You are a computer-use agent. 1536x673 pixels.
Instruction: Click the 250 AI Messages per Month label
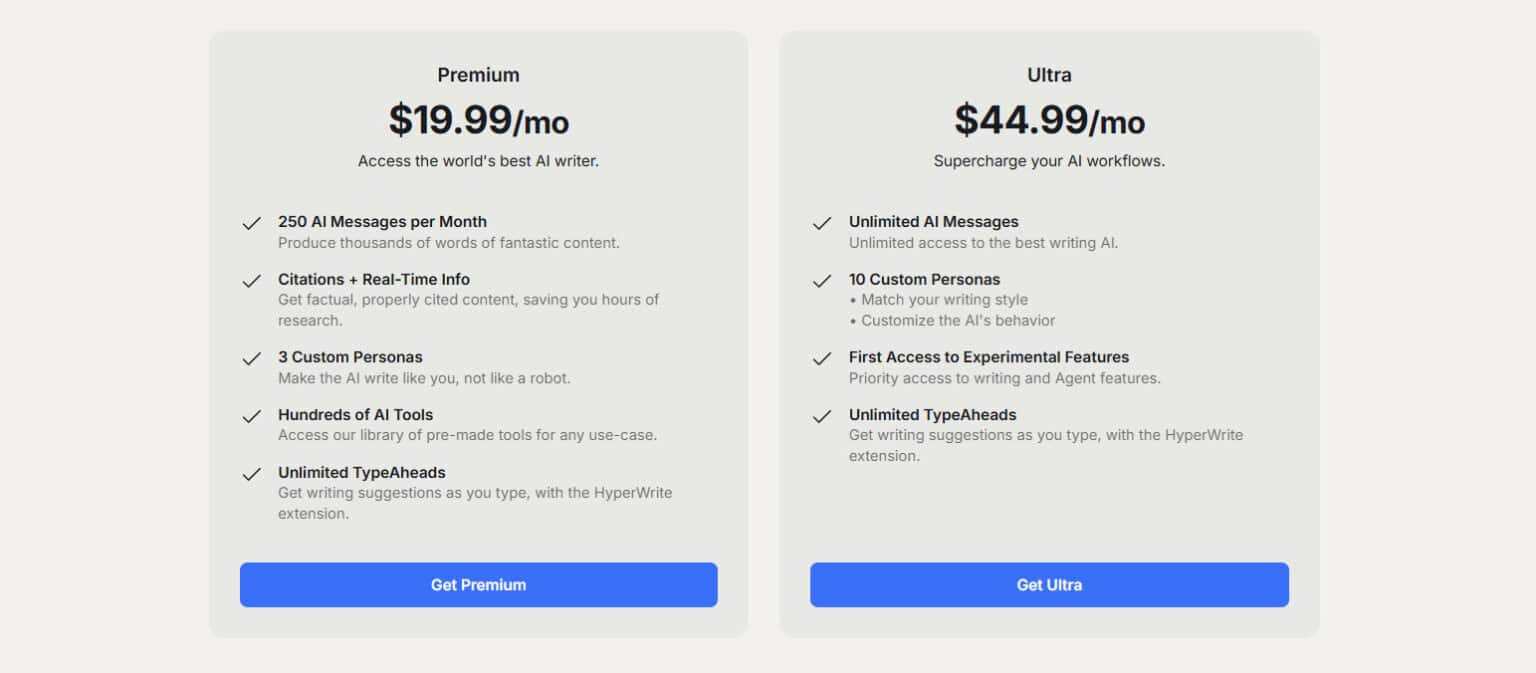(382, 222)
